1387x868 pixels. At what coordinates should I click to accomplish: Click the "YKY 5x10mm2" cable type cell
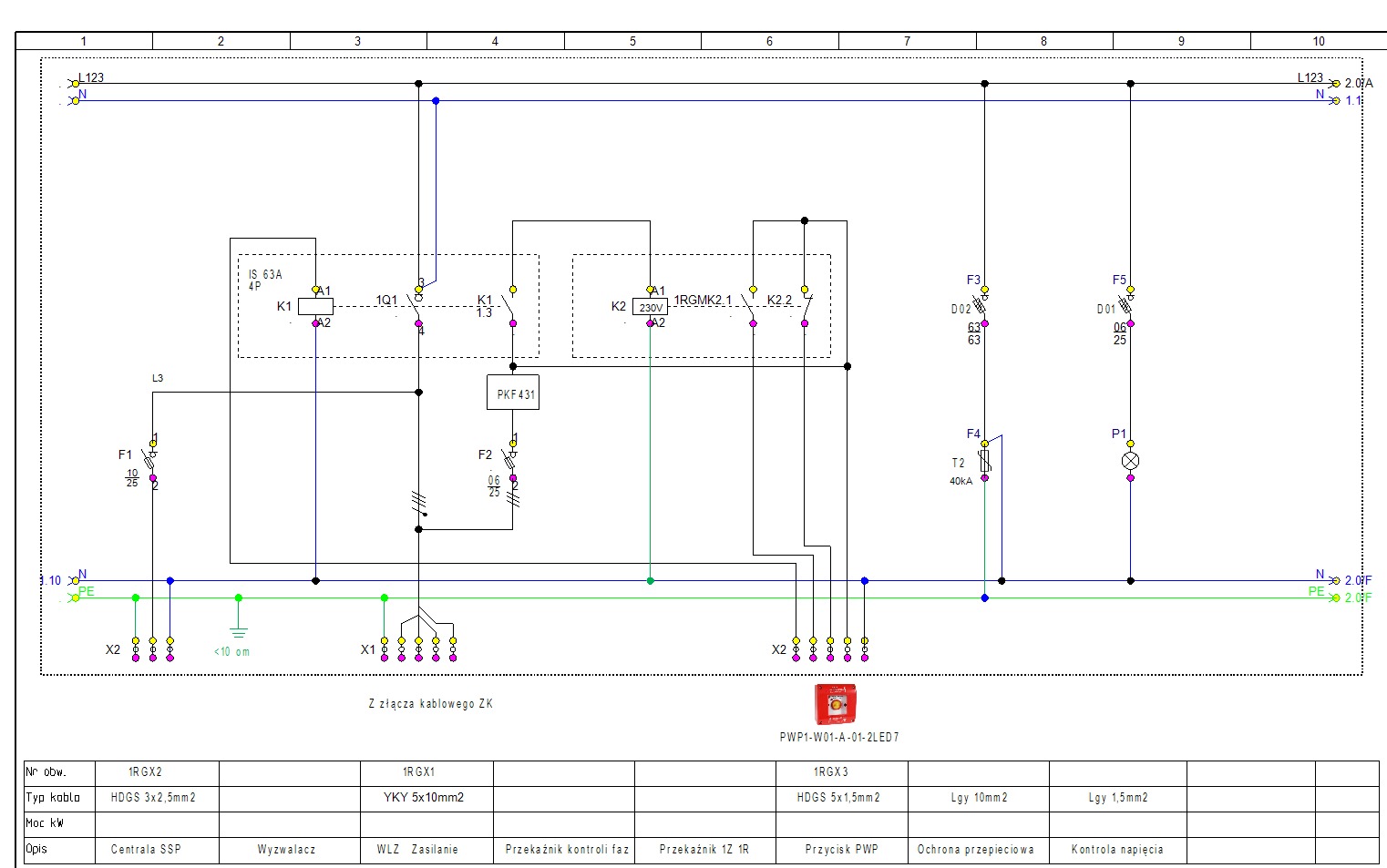424,798
